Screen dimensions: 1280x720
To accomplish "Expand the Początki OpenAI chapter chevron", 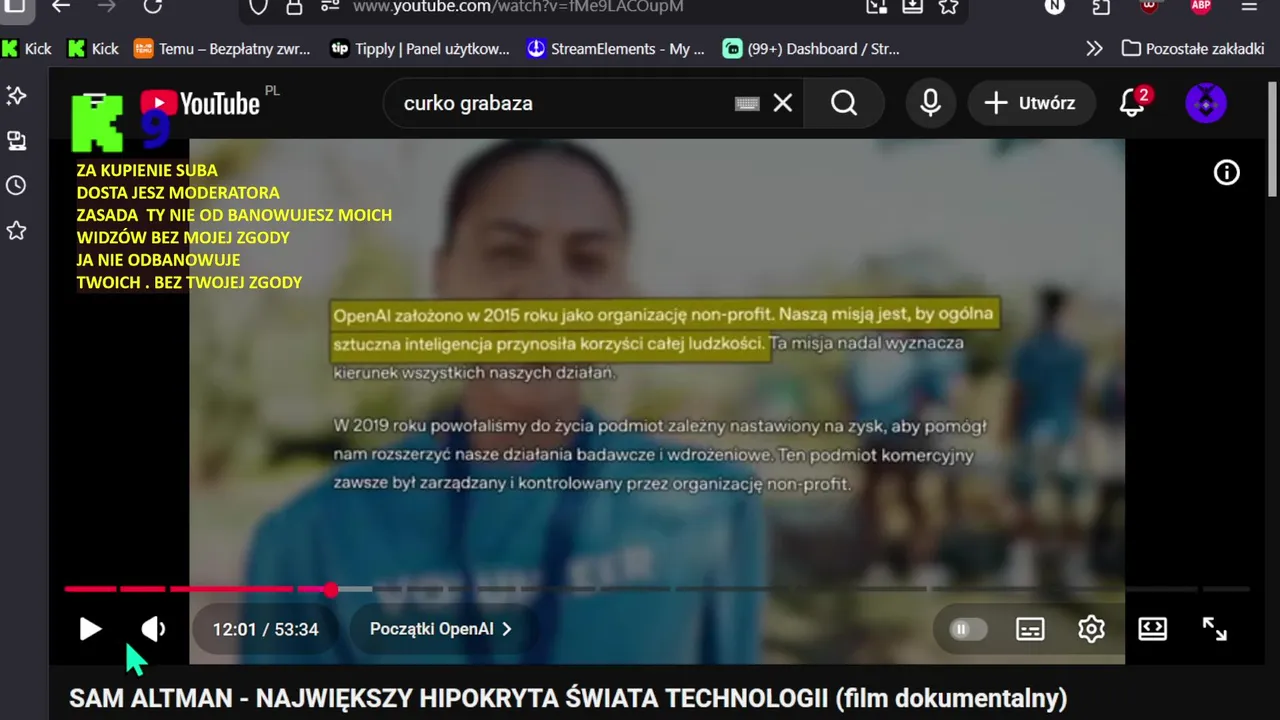I will tap(507, 629).
